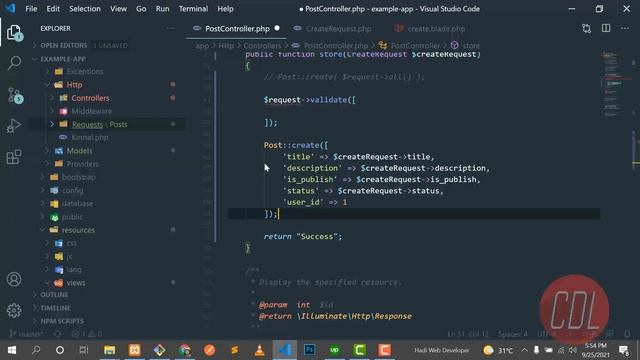Open Upwork app from the taskbar
Image resolution: width=640 pixels, height=360 pixels.
click(334, 350)
